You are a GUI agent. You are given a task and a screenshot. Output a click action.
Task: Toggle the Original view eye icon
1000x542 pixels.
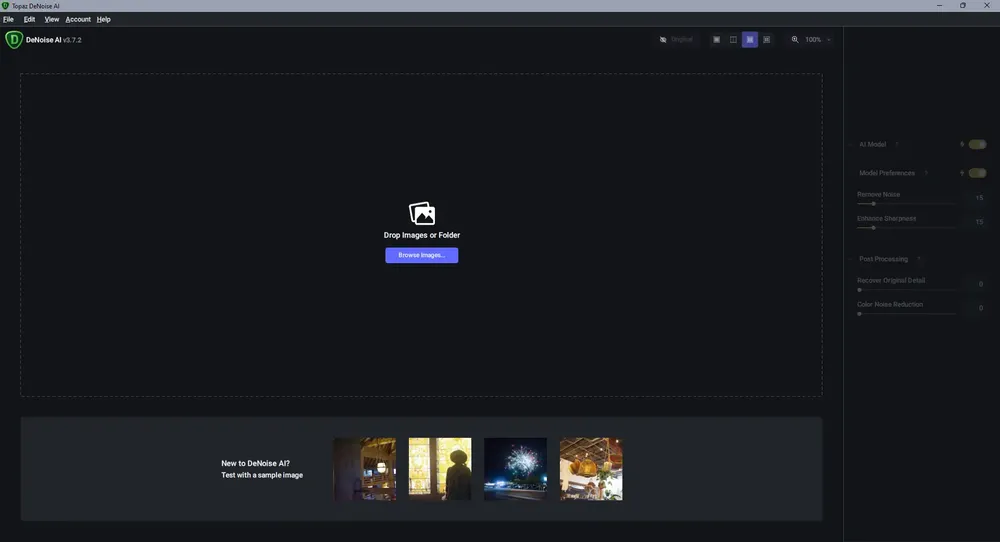pyautogui.click(x=663, y=40)
